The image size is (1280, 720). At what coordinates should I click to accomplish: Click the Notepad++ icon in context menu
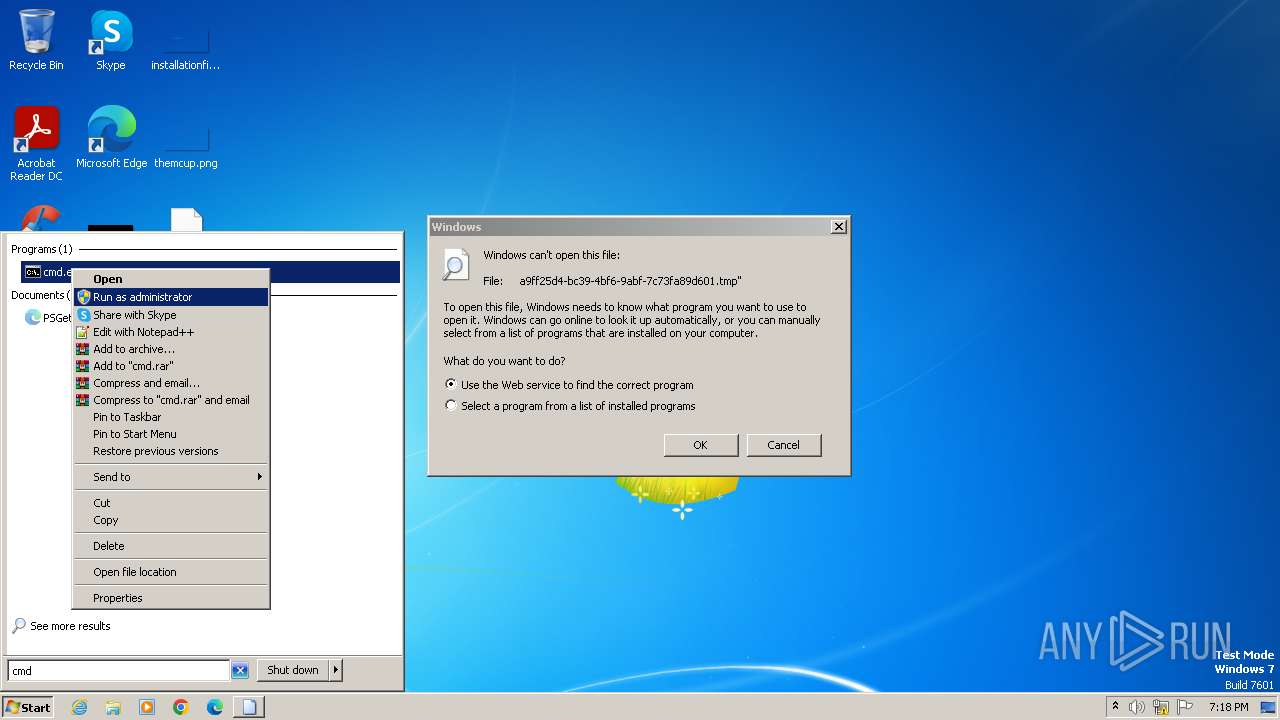pyautogui.click(x=84, y=332)
